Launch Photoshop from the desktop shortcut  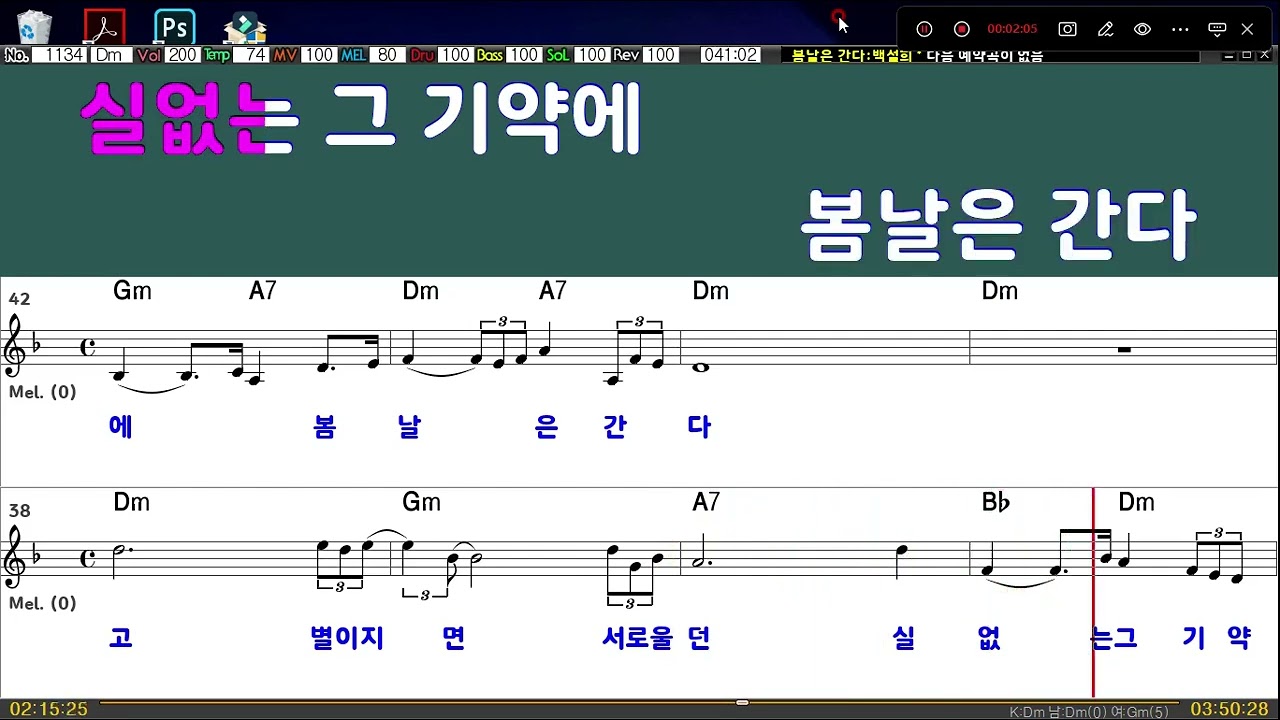[x=175, y=27]
